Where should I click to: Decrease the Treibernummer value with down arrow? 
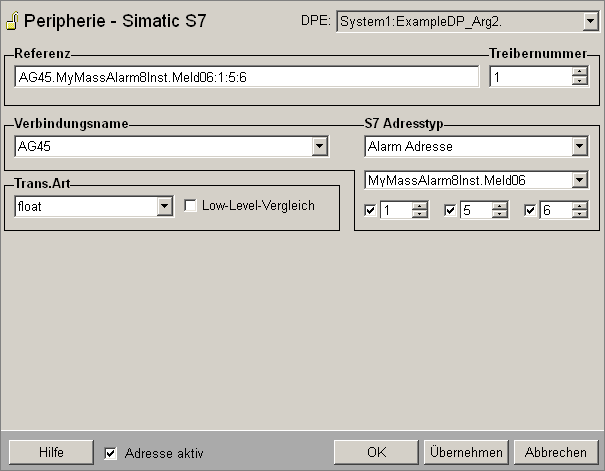pos(580,82)
